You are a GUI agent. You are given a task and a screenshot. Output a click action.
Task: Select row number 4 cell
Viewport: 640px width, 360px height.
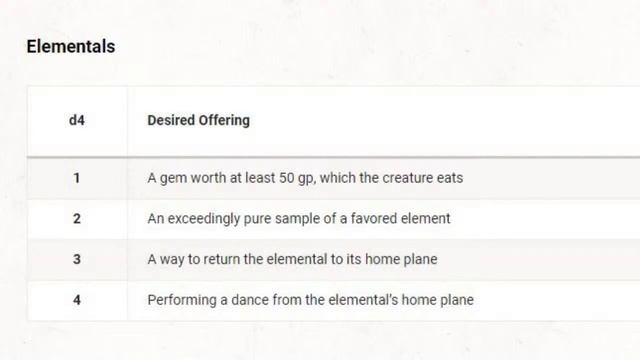pos(77,300)
